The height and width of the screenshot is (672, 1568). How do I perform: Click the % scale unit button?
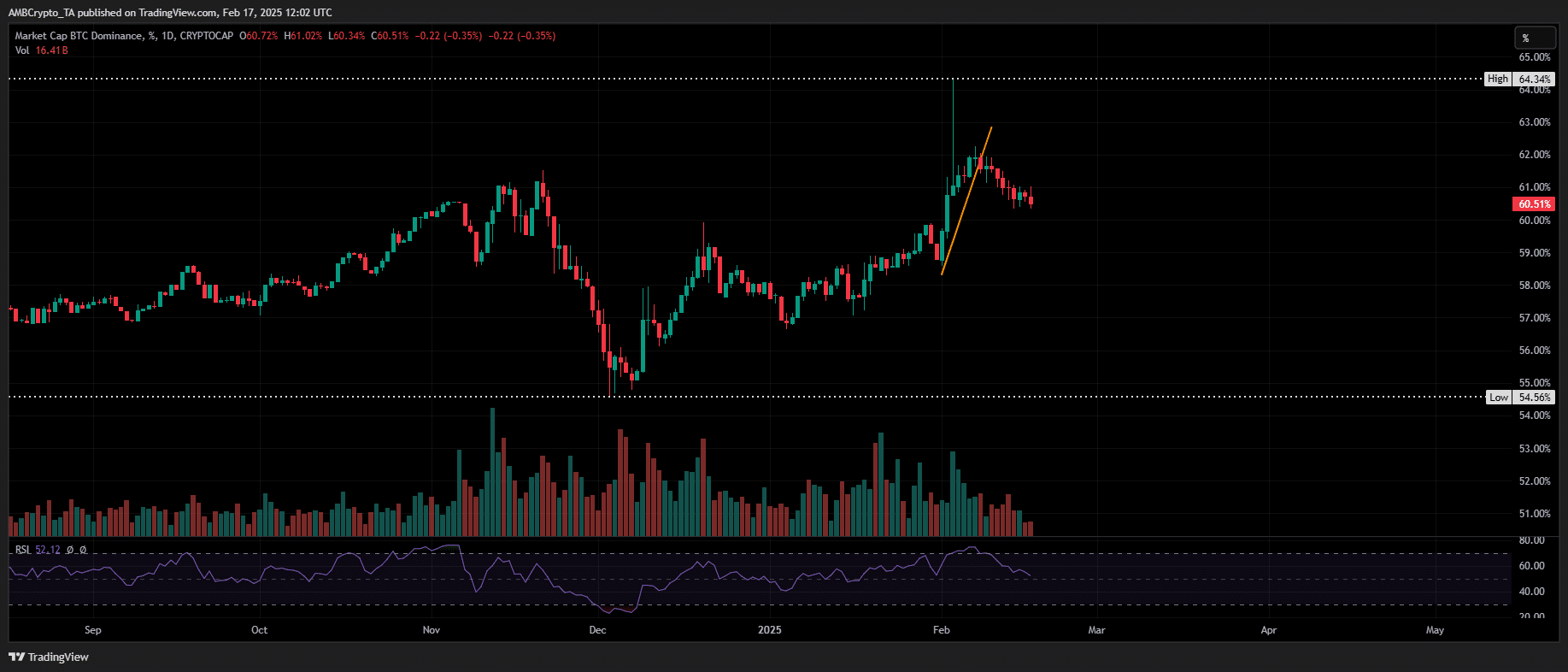pyautogui.click(x=1534, y=38)
